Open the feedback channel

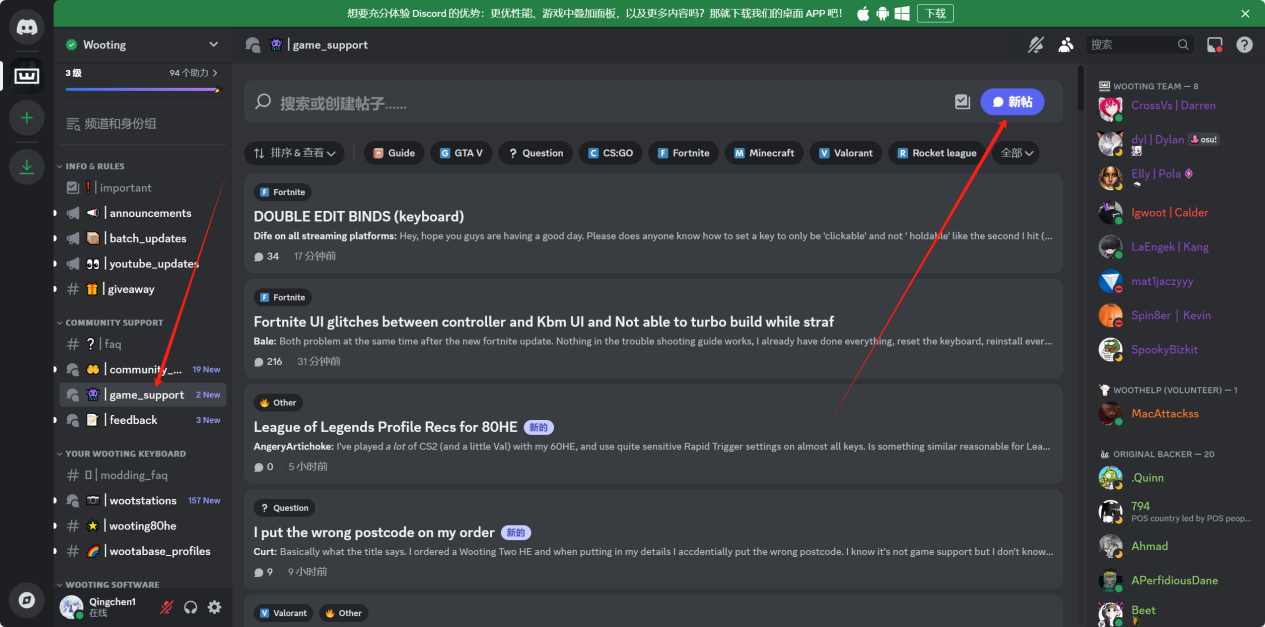143,420
